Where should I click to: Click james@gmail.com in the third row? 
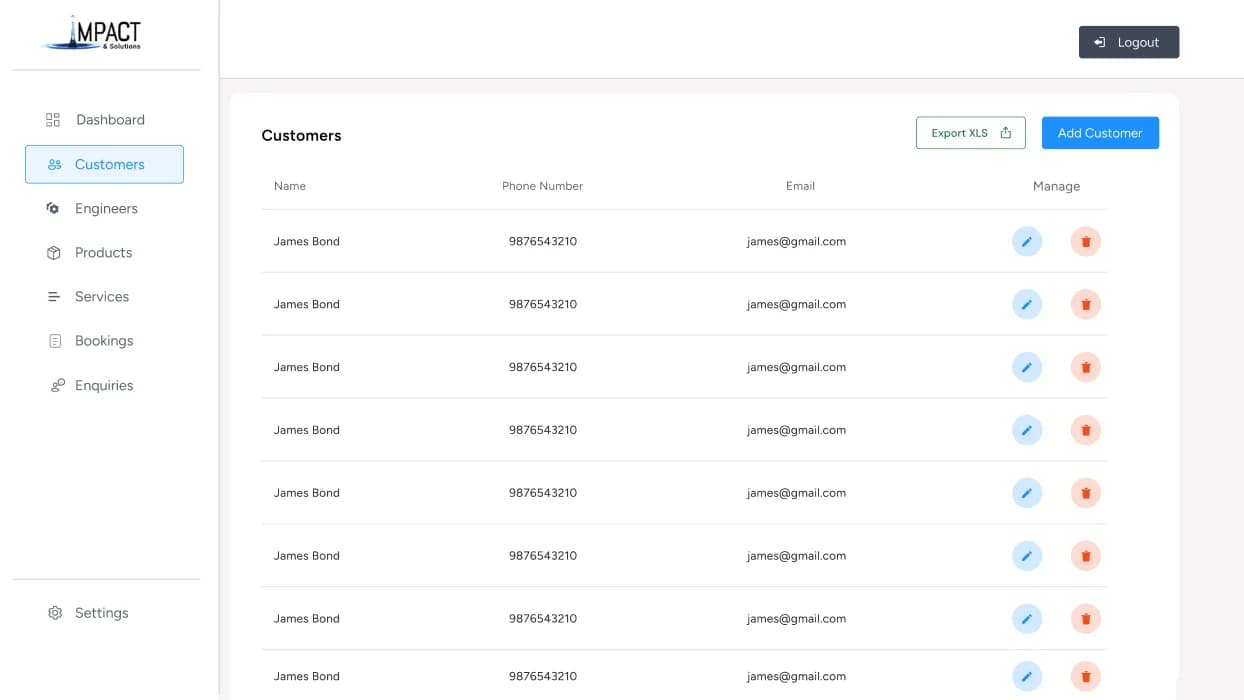coord(796,367)
